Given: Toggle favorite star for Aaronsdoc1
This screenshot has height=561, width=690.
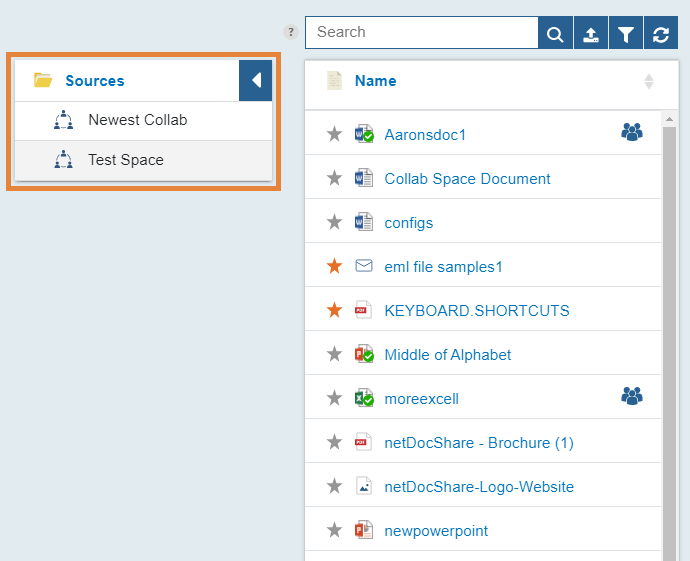Looking at the screenshot, I should pyautogui.click(x=334, y=134).
